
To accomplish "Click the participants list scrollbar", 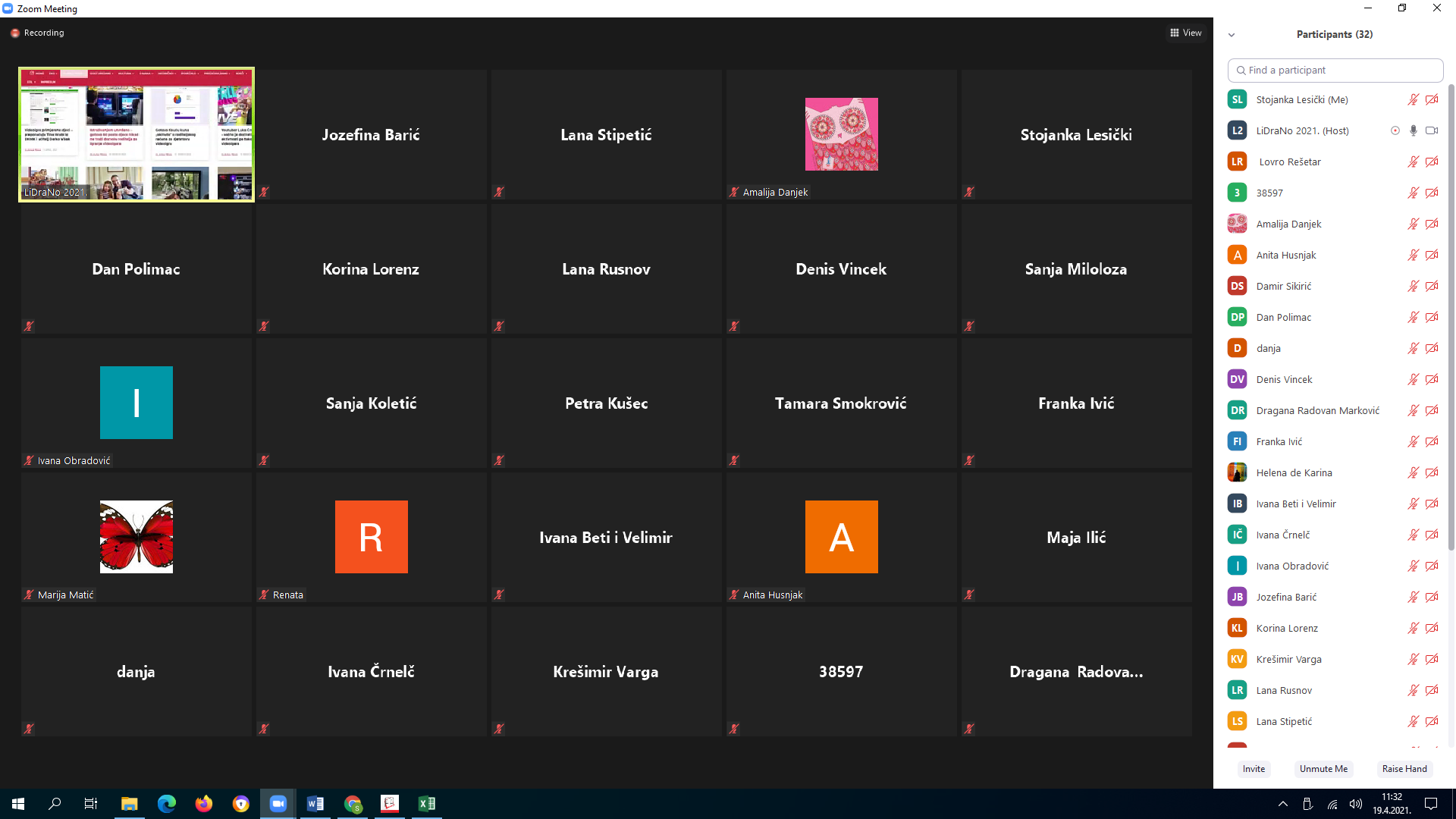I will [1451, 318].
